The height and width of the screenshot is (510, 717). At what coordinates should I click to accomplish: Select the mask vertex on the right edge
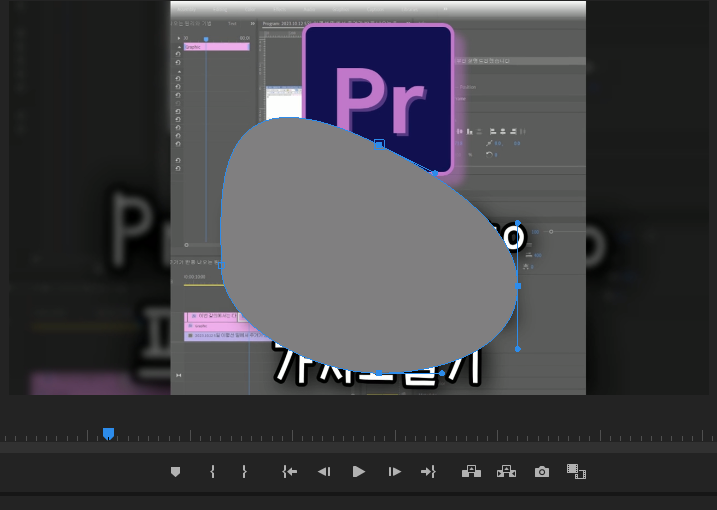(518, 286)
